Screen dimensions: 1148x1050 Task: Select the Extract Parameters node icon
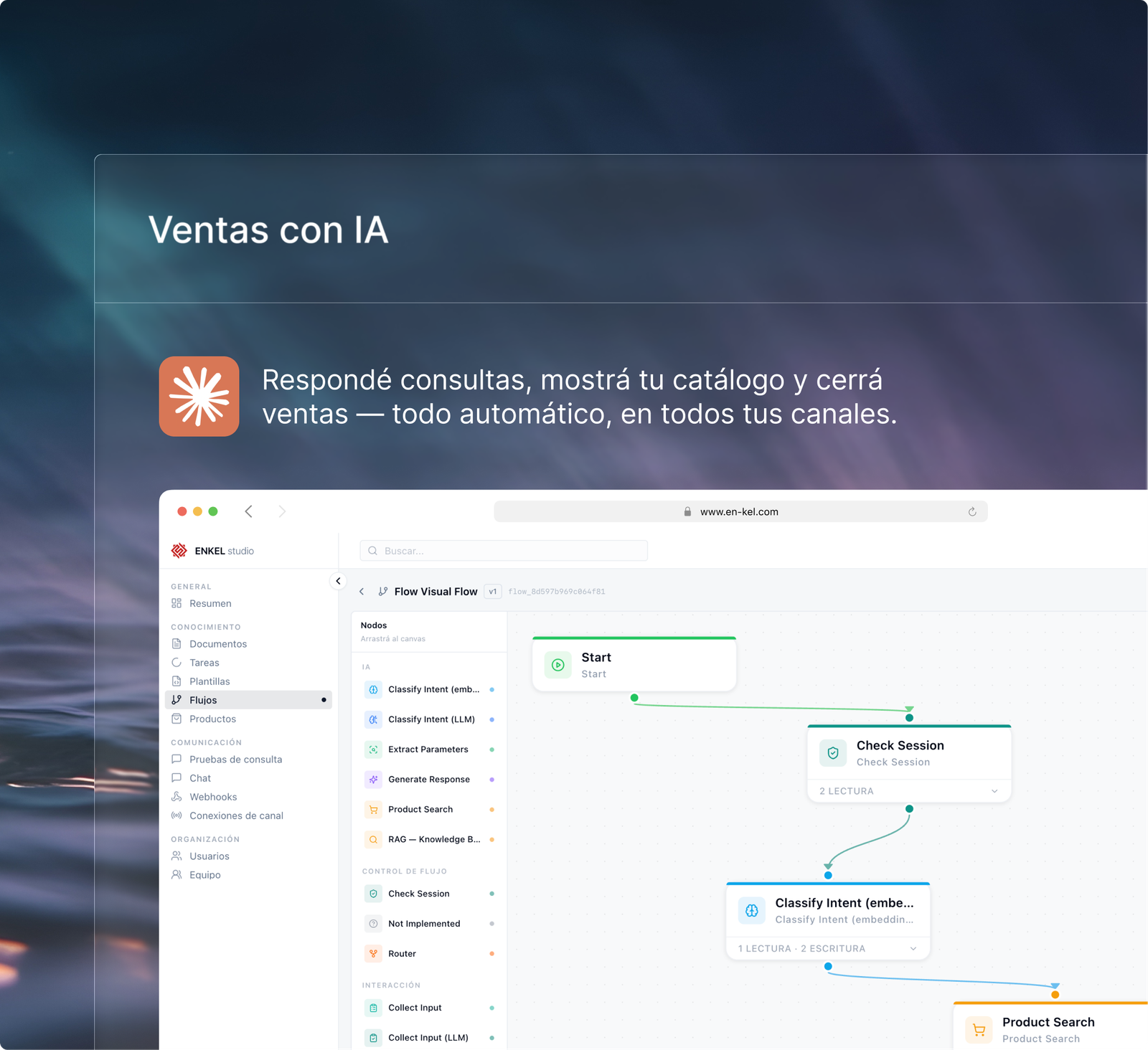point(373,749)
